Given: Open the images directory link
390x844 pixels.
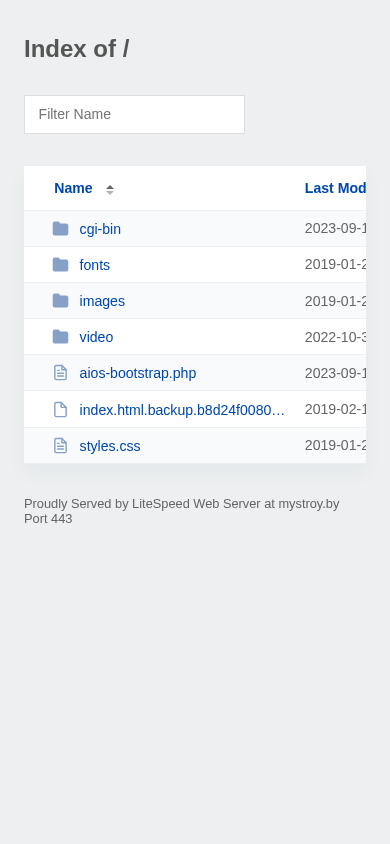Looking at the screenshot, I should tap(102, 301).
